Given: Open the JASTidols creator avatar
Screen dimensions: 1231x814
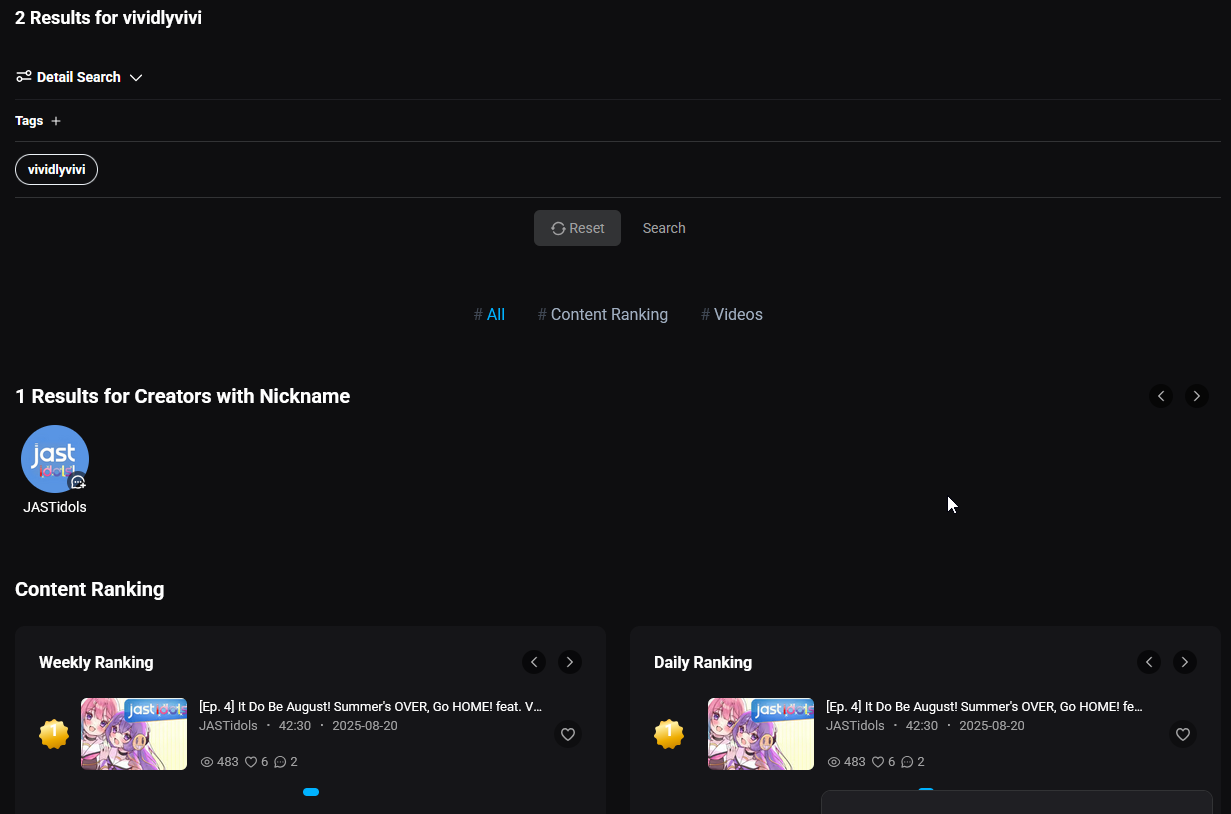Looking at the screenshot, I should pyautogui.click(x=55, y=459).
